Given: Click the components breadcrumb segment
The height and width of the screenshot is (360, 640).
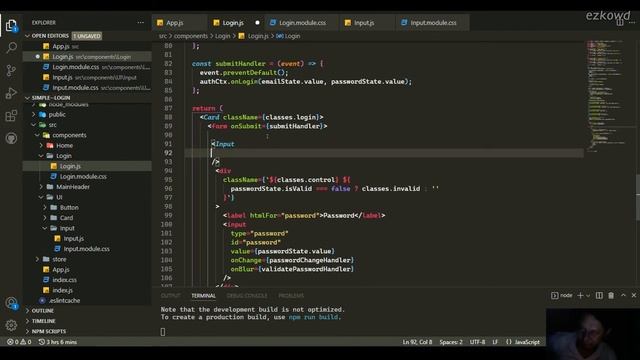Looking at the screenshot, I should [191, 36].
